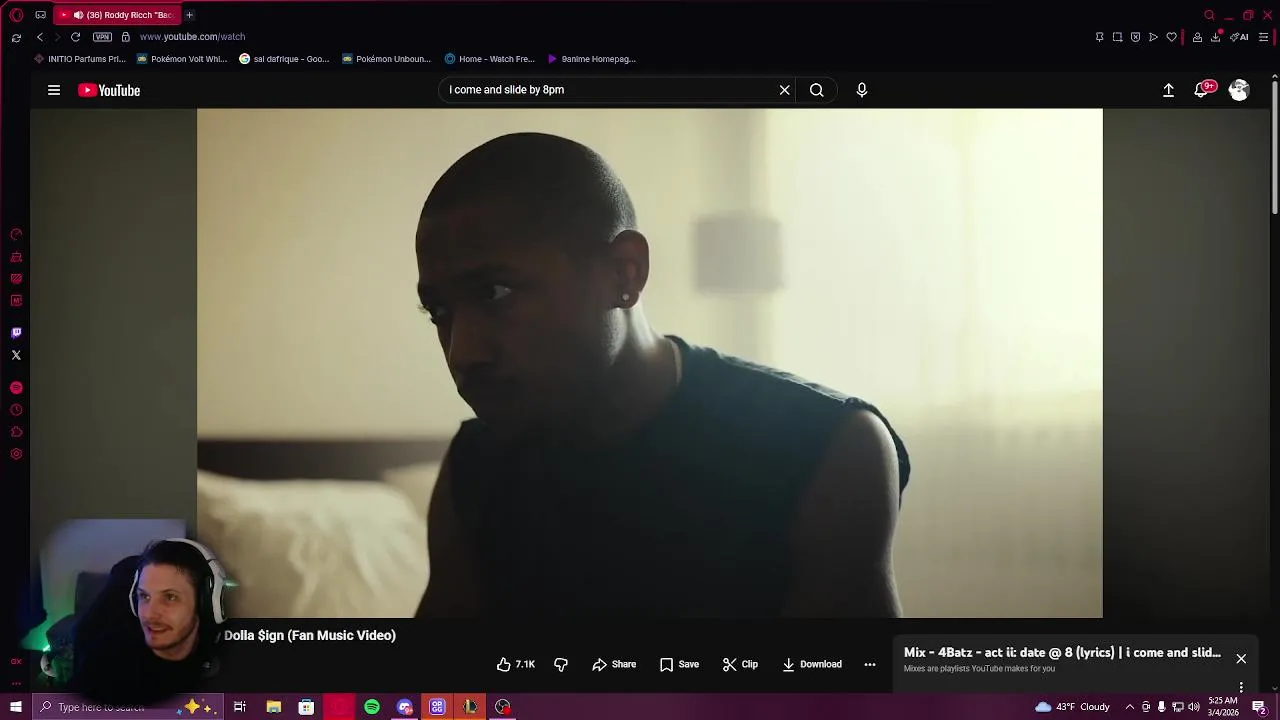Open a new browser tab
The image size is (1280, 720).
point(189,15)
